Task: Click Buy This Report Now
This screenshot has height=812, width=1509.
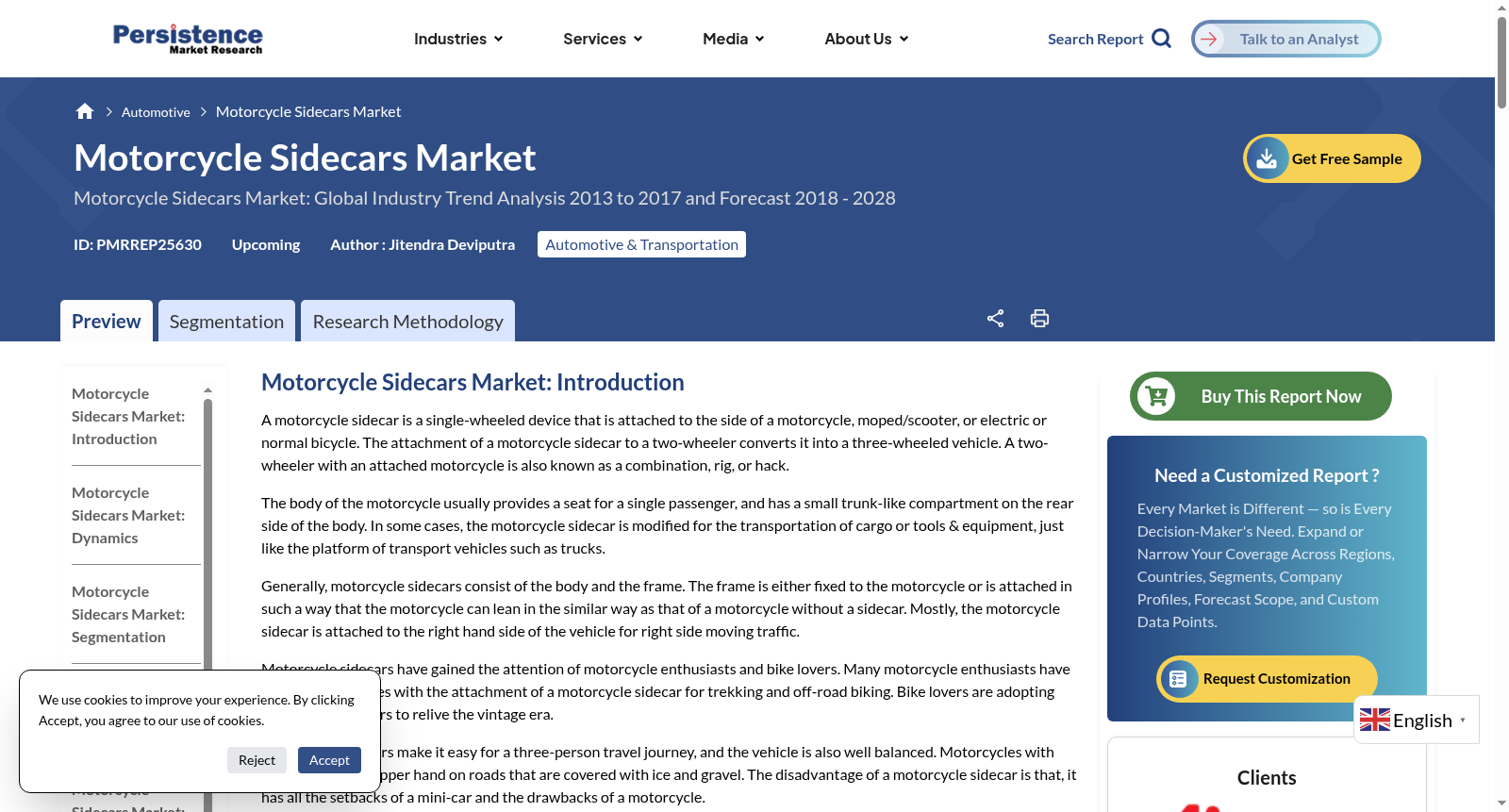Action: click(1261, 396)
